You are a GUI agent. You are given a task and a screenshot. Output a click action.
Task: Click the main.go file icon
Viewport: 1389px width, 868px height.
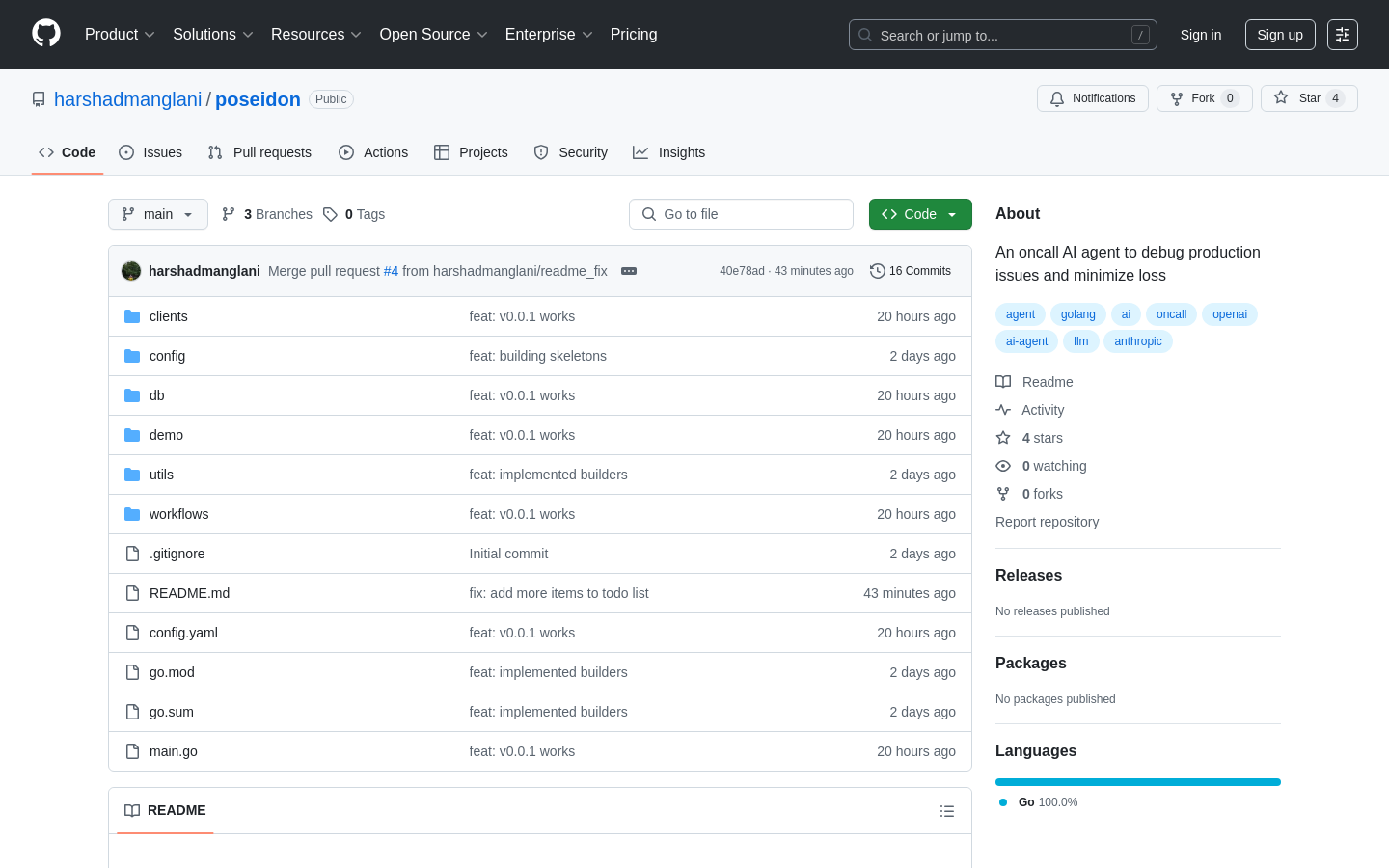(x=132, y=751)
